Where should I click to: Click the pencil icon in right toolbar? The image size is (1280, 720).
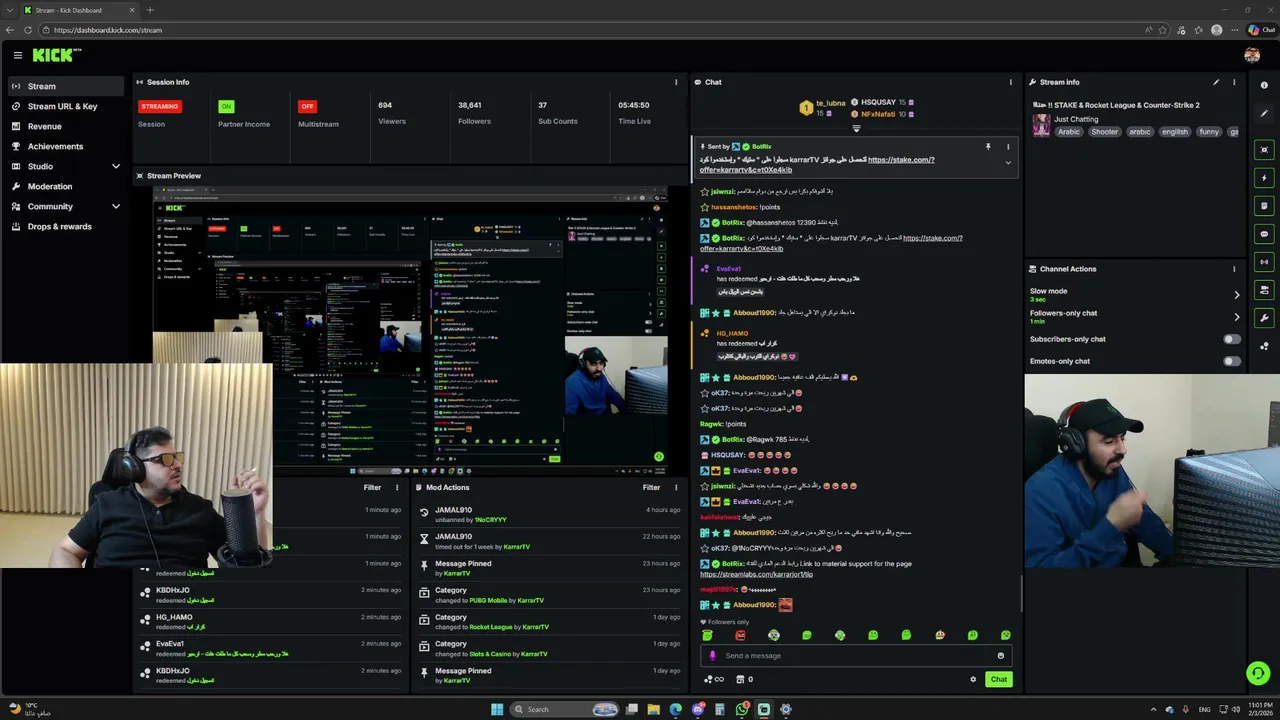point(1264,113)
